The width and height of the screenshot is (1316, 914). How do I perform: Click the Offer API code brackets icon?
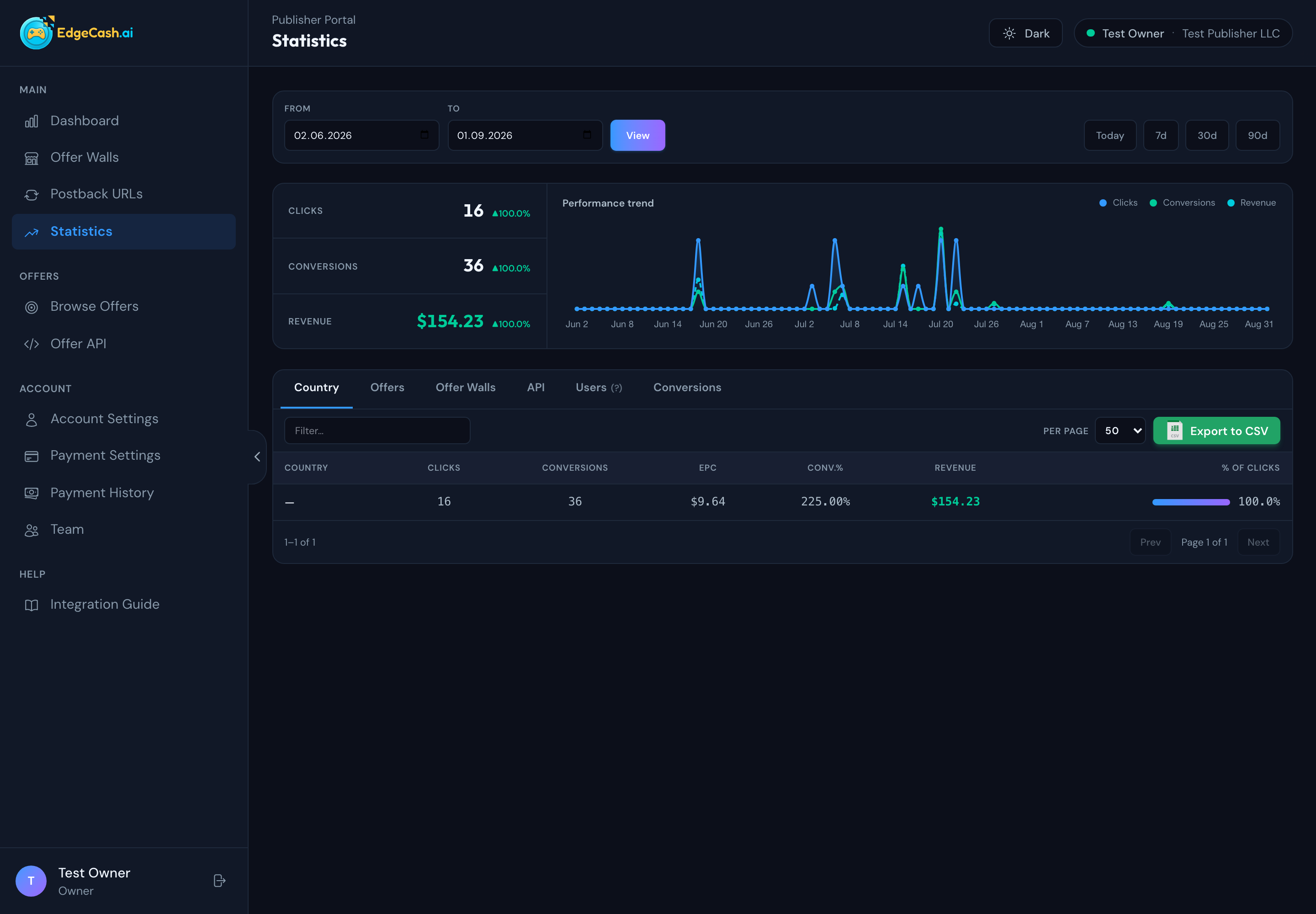(32, 344)
